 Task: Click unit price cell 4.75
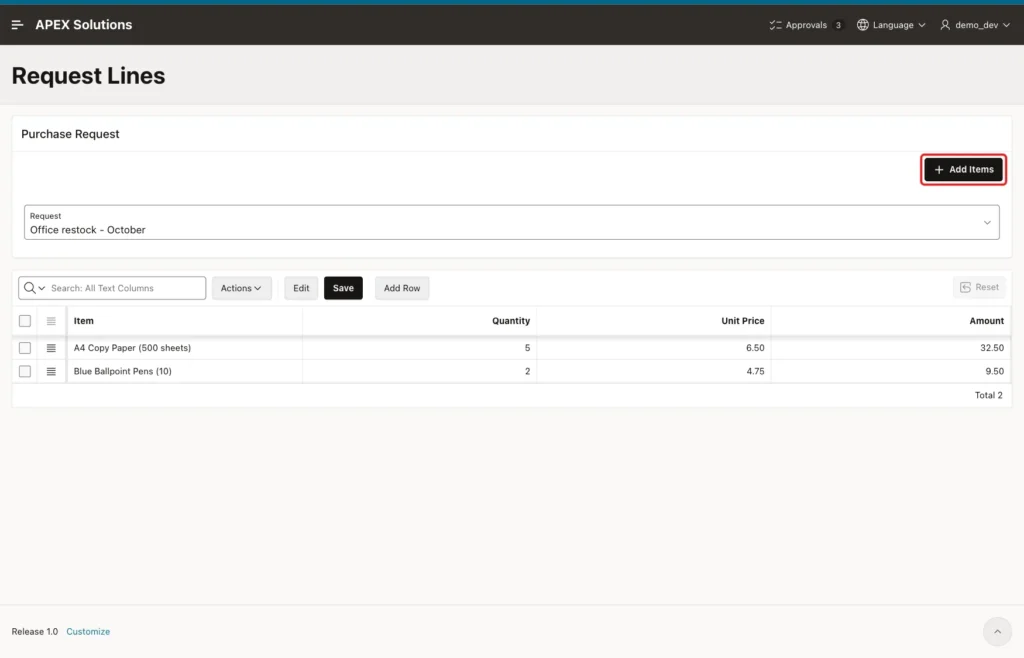(x=654, y=371)
